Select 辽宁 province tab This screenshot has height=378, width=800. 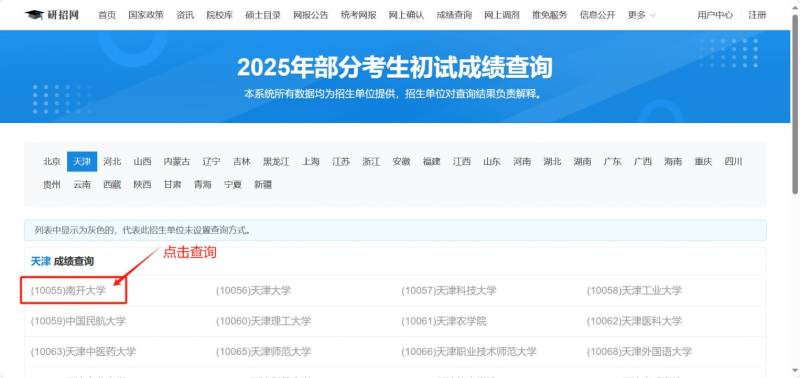[211, 162]
